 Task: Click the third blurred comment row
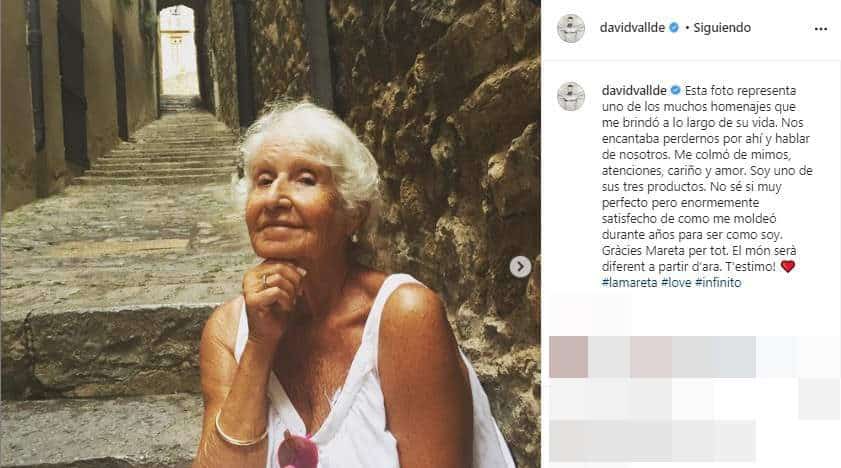pos(652,441)
